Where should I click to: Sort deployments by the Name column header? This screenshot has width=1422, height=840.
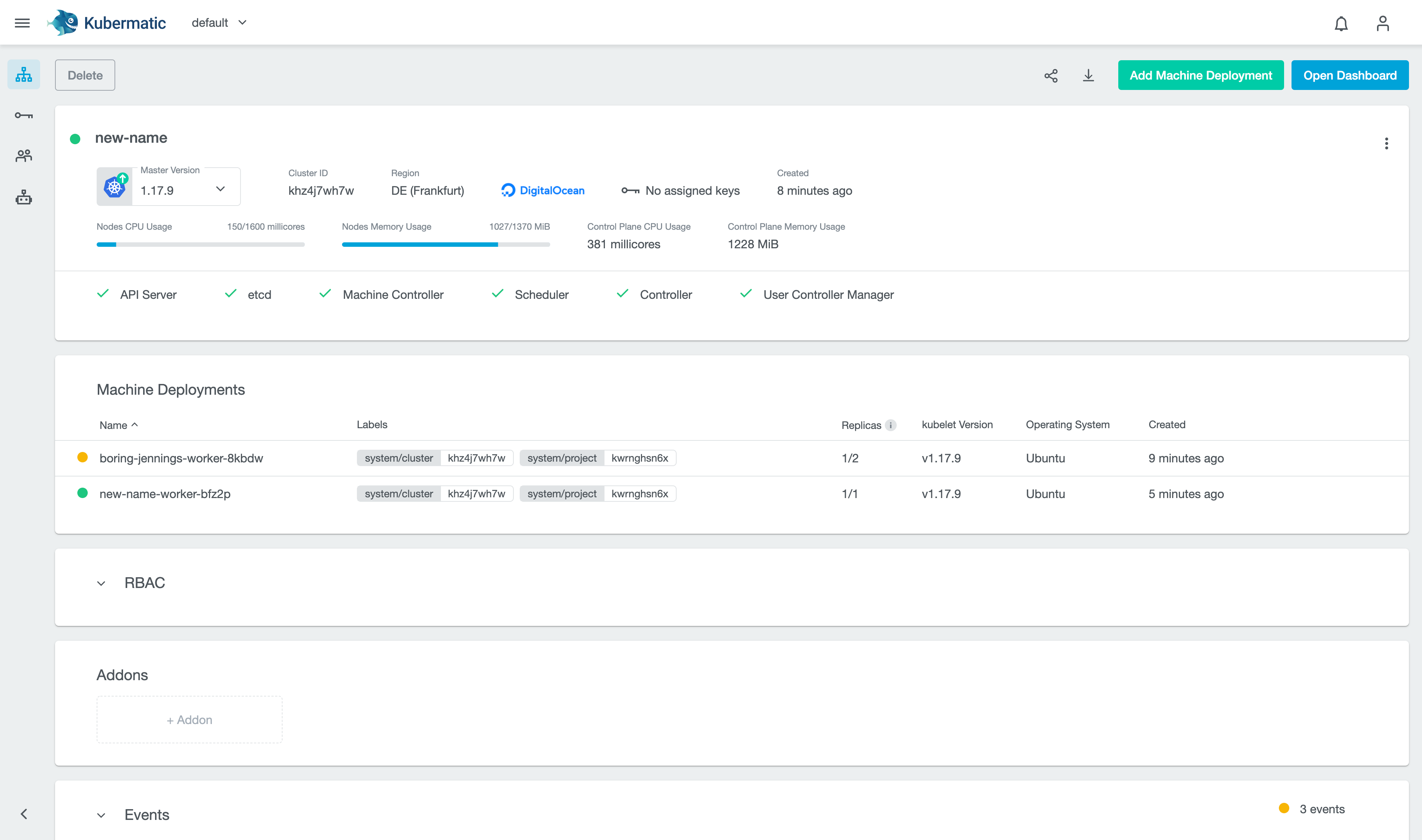tap(118, 424)
